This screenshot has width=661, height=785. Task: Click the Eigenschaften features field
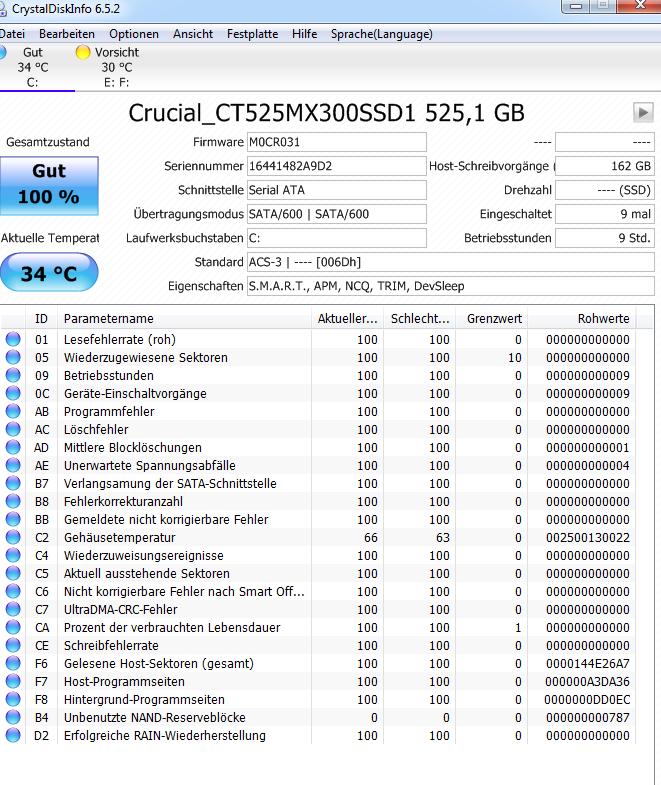pos(451,286)
